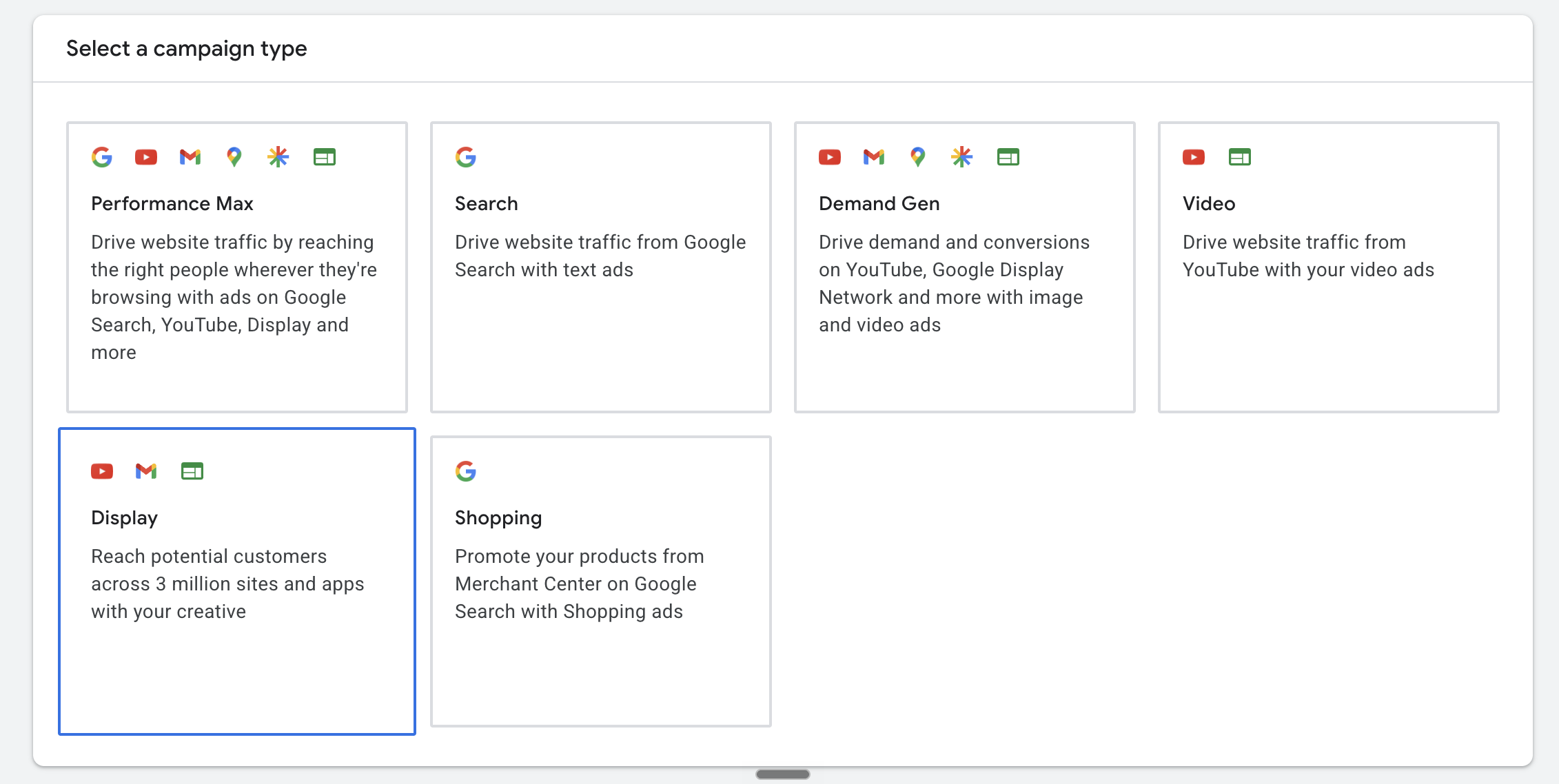Click the Google icon in the Shopping card
Screen dimensions: 1559x784
click(x=466, y=471)
